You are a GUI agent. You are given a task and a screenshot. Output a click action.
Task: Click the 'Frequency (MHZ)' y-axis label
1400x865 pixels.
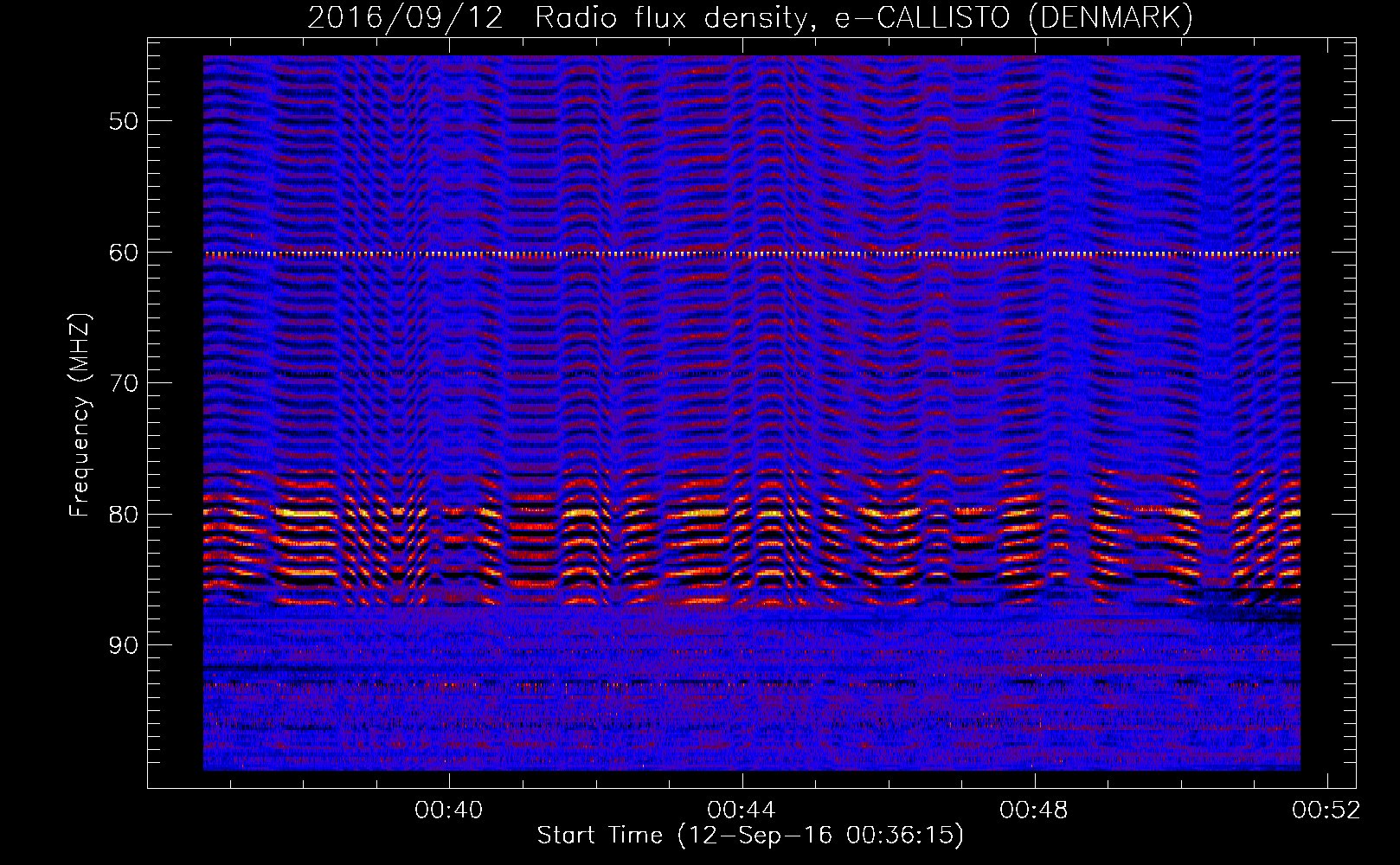pyautogui.click(x=80, y=414)
